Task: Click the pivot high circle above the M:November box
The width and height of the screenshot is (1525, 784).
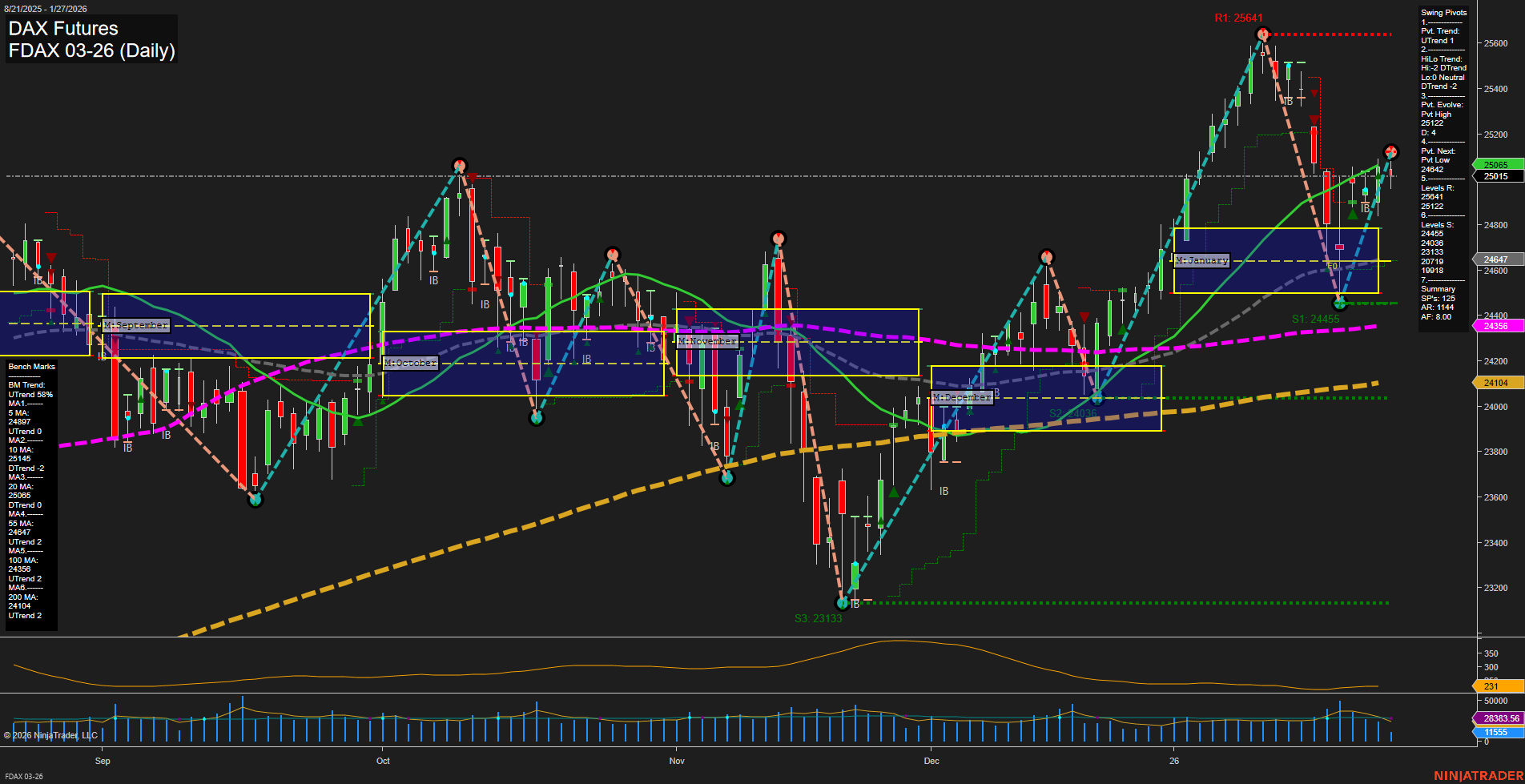Action: pyautogui.click(x=778, y=238)
